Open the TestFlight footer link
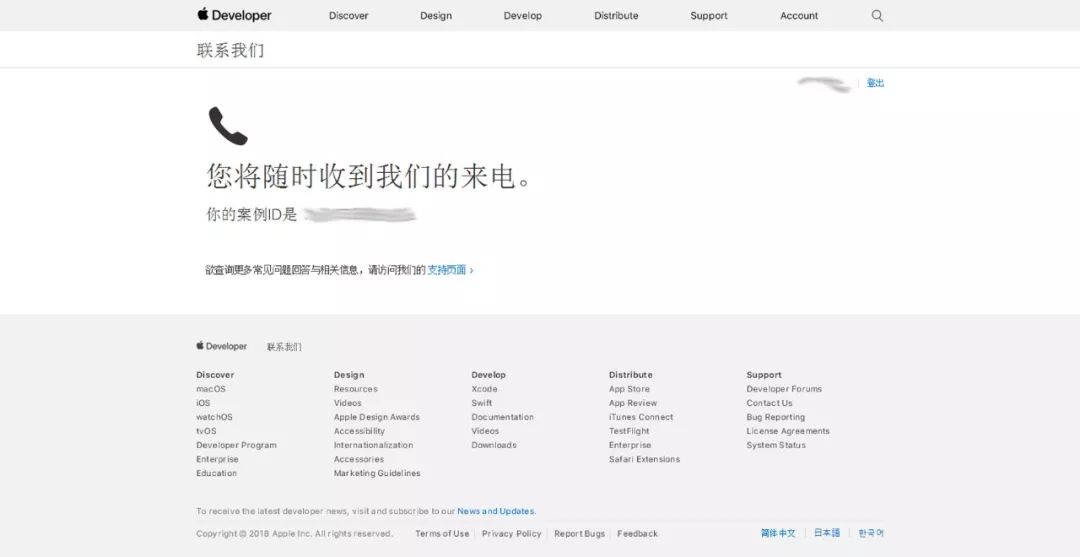Screen dimensions: 1080x557 tap(629, 431)
